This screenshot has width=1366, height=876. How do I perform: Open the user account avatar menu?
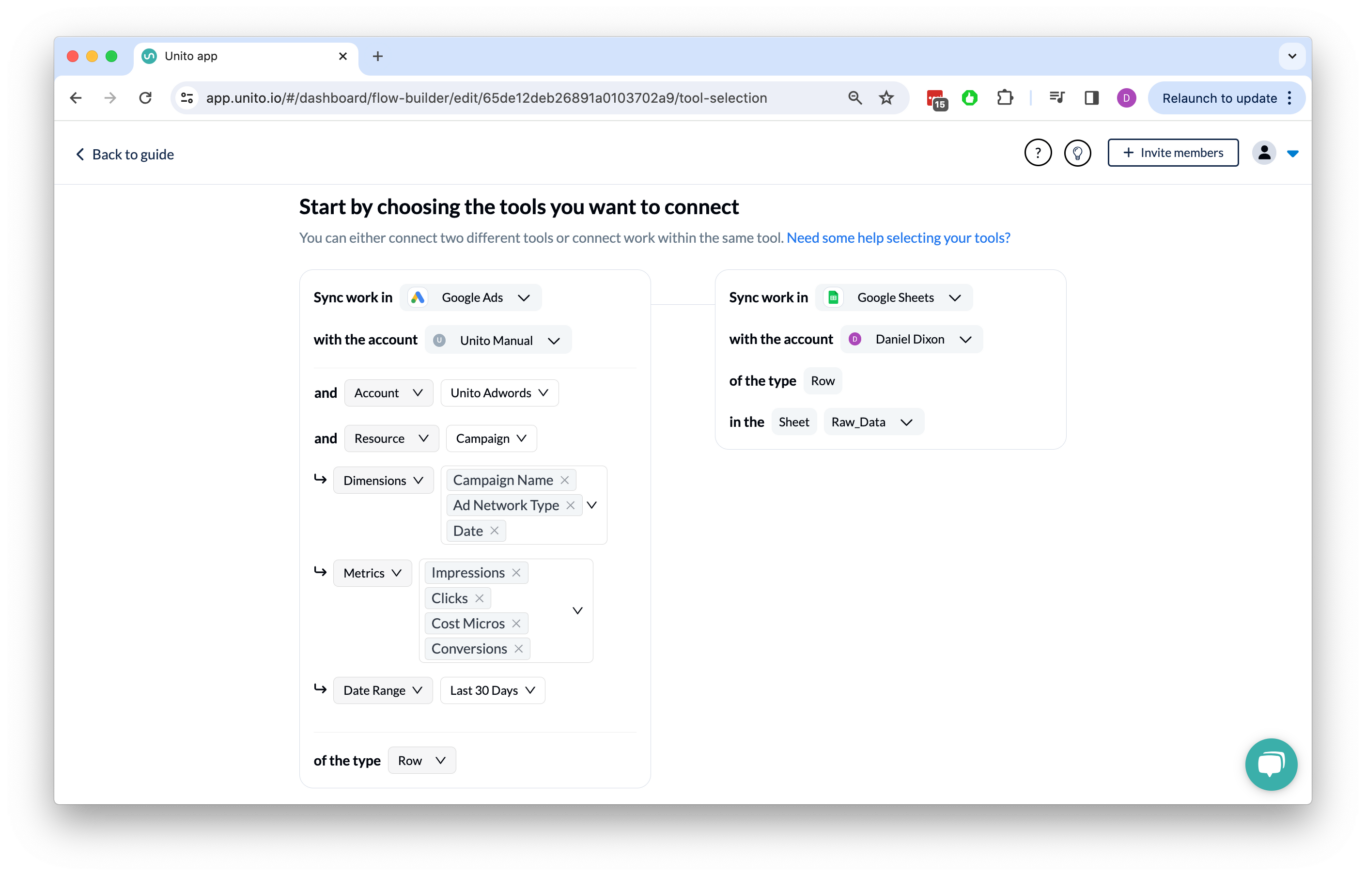1264,153
